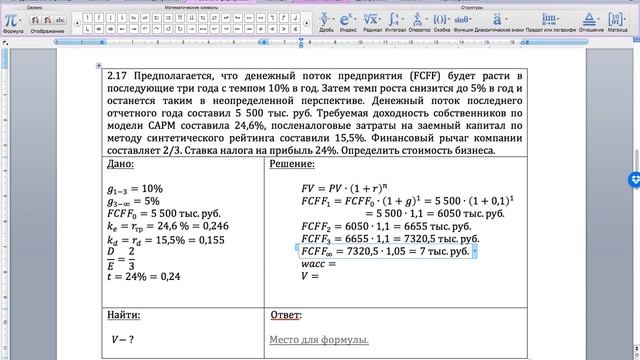Insert the double right arrow (⇒) symbol
The height and width of the screenshot is (360, 640).
pyautogui.click(x=110, y=29)
